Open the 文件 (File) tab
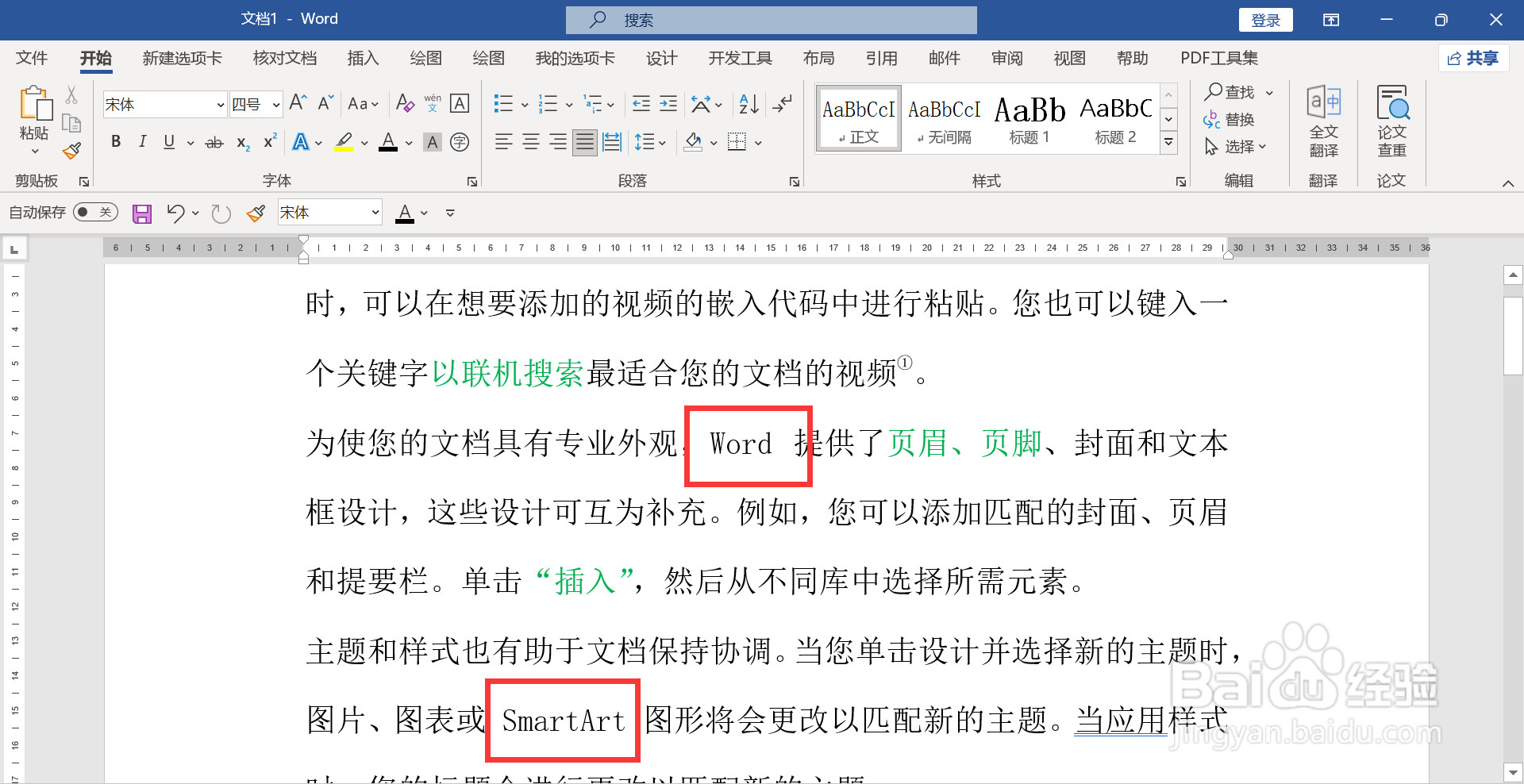Image resolution: width=1524 pixels, height=784 pixels. (x=32, y=58)
